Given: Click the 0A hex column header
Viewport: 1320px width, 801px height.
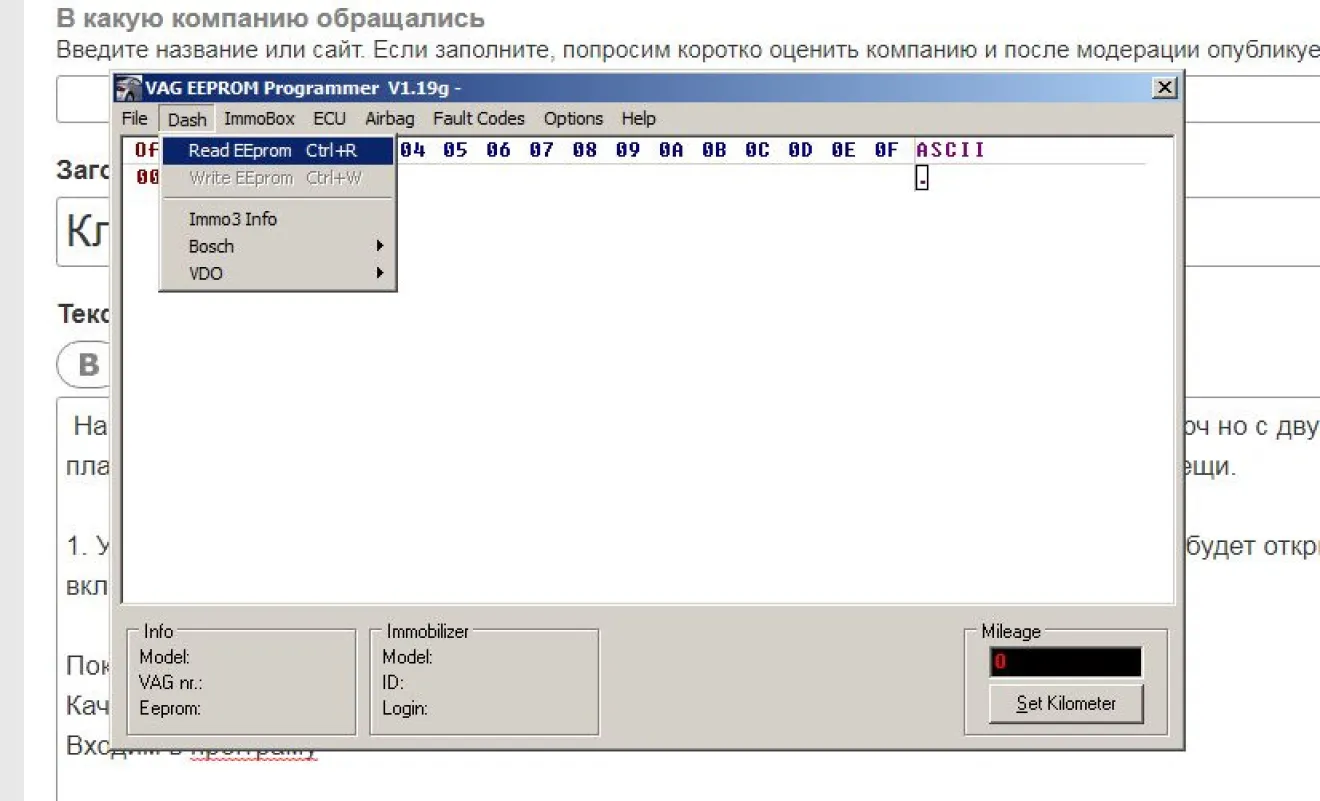Looking at the screenshot, I should 670,150.
